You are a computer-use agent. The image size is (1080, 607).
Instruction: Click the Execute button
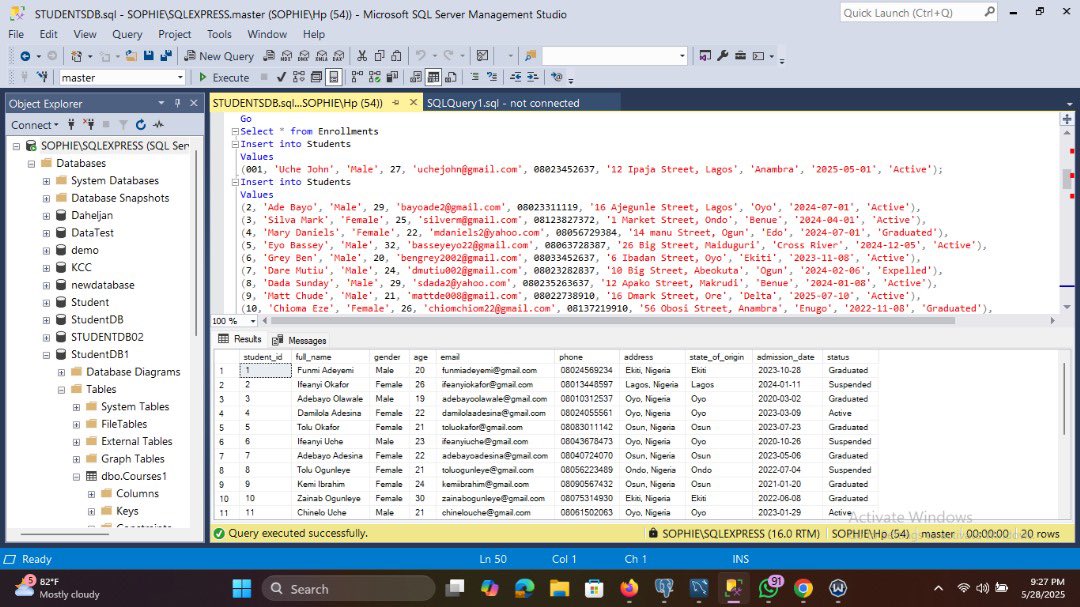222,77
